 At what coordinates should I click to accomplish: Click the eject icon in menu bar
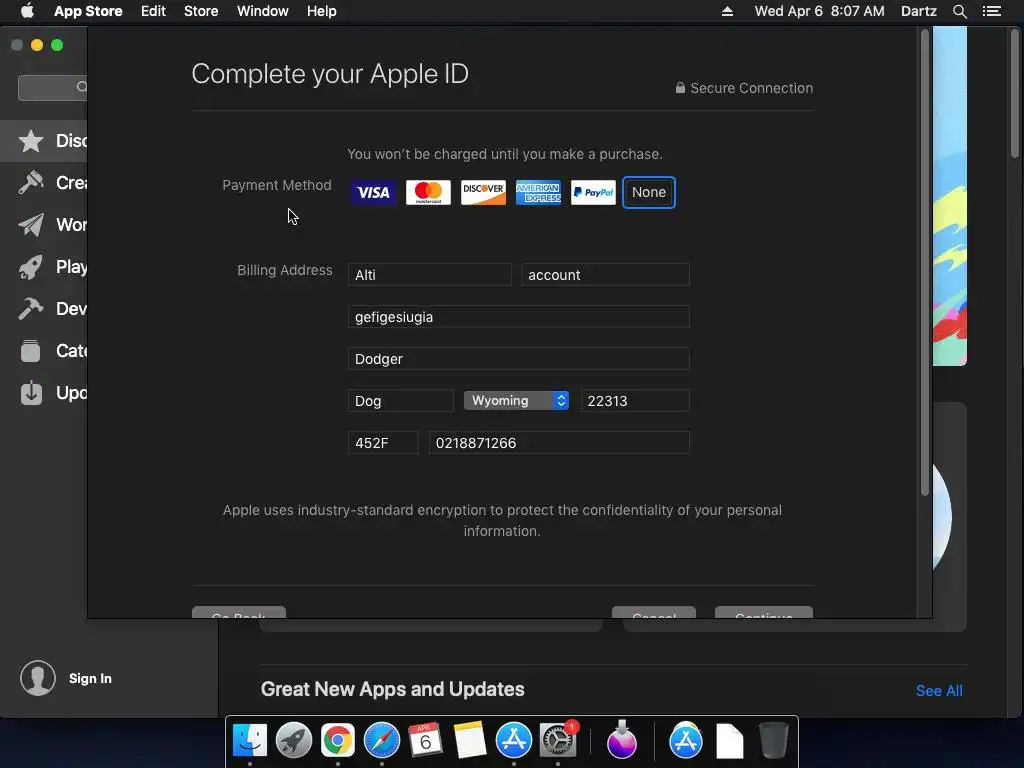pos(727,11)
